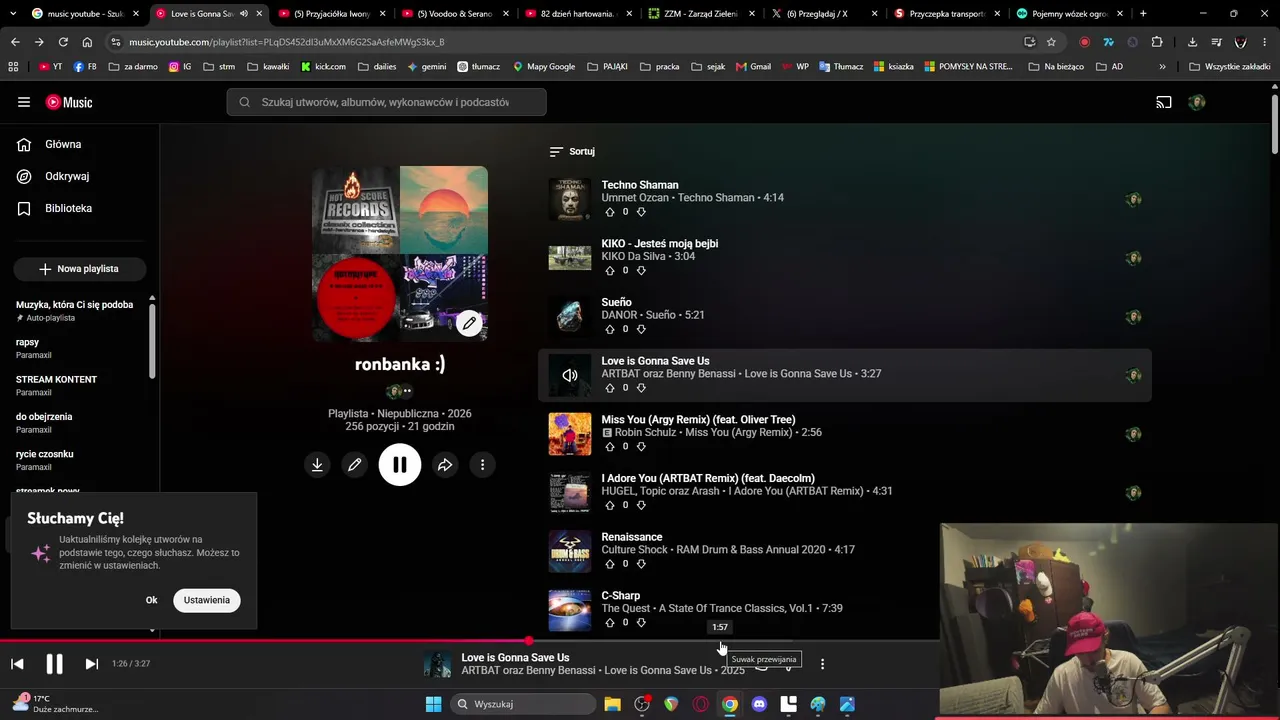Open player bar more actions menu
1280x720 pixels.
click(x=822, y=664)
